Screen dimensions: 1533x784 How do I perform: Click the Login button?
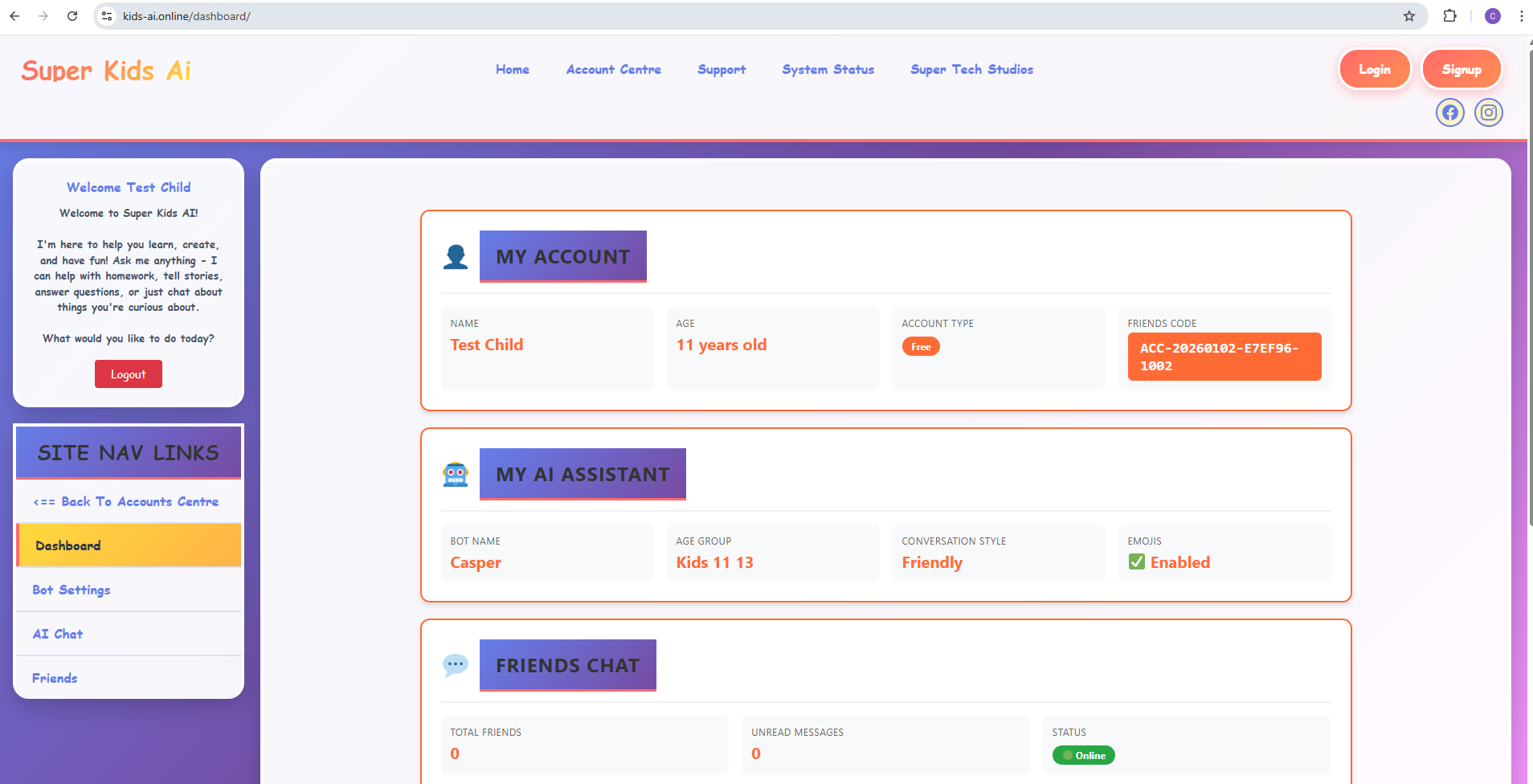coord(1375,70)
